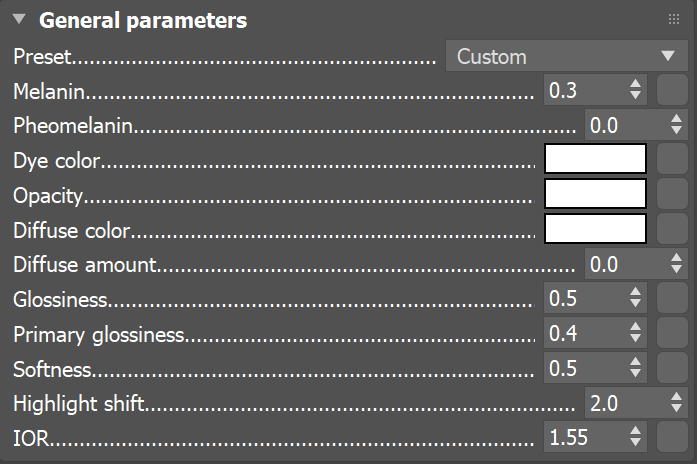Image resolution: width=697 pixels, height=464 pixels.
Task: Open the Preset dropdown
Action: pyautogui.click(x=566, y=57)
